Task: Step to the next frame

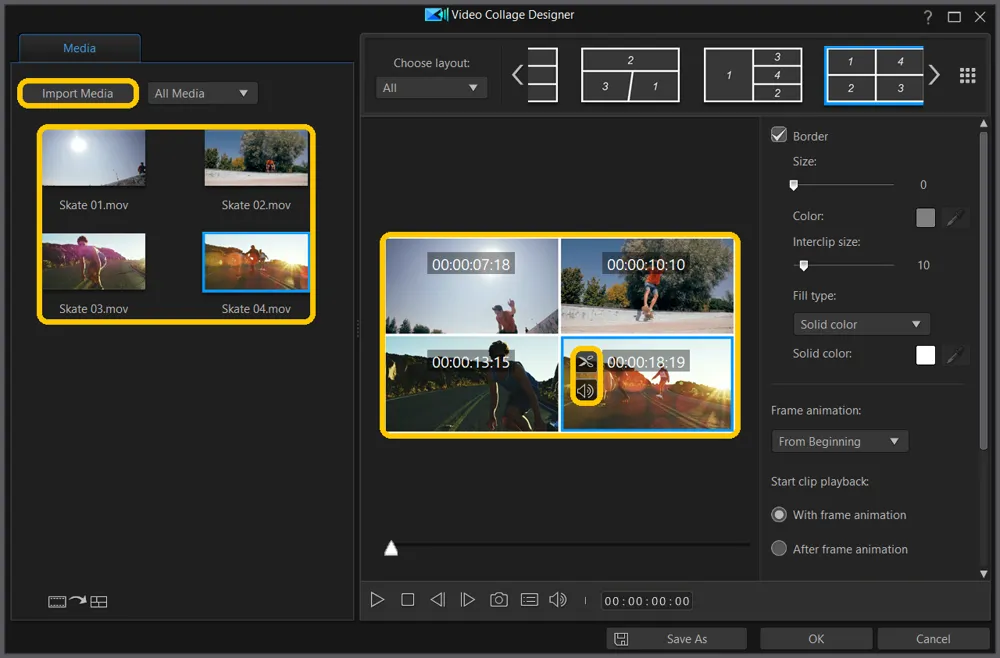Action: click(467, 600)
